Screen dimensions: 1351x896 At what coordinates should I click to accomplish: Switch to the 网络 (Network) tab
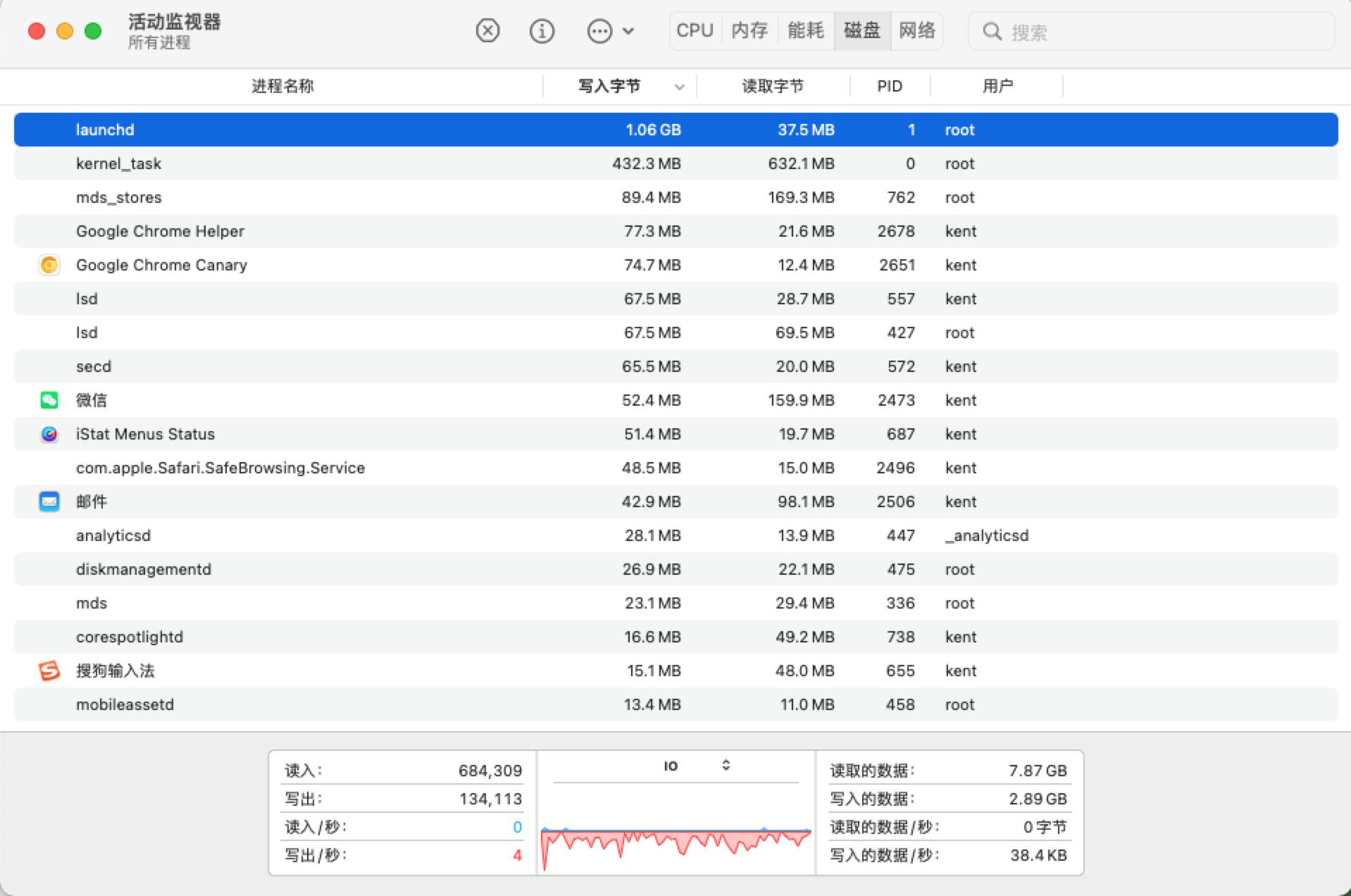pyautogui.click(x=917, y=30)
